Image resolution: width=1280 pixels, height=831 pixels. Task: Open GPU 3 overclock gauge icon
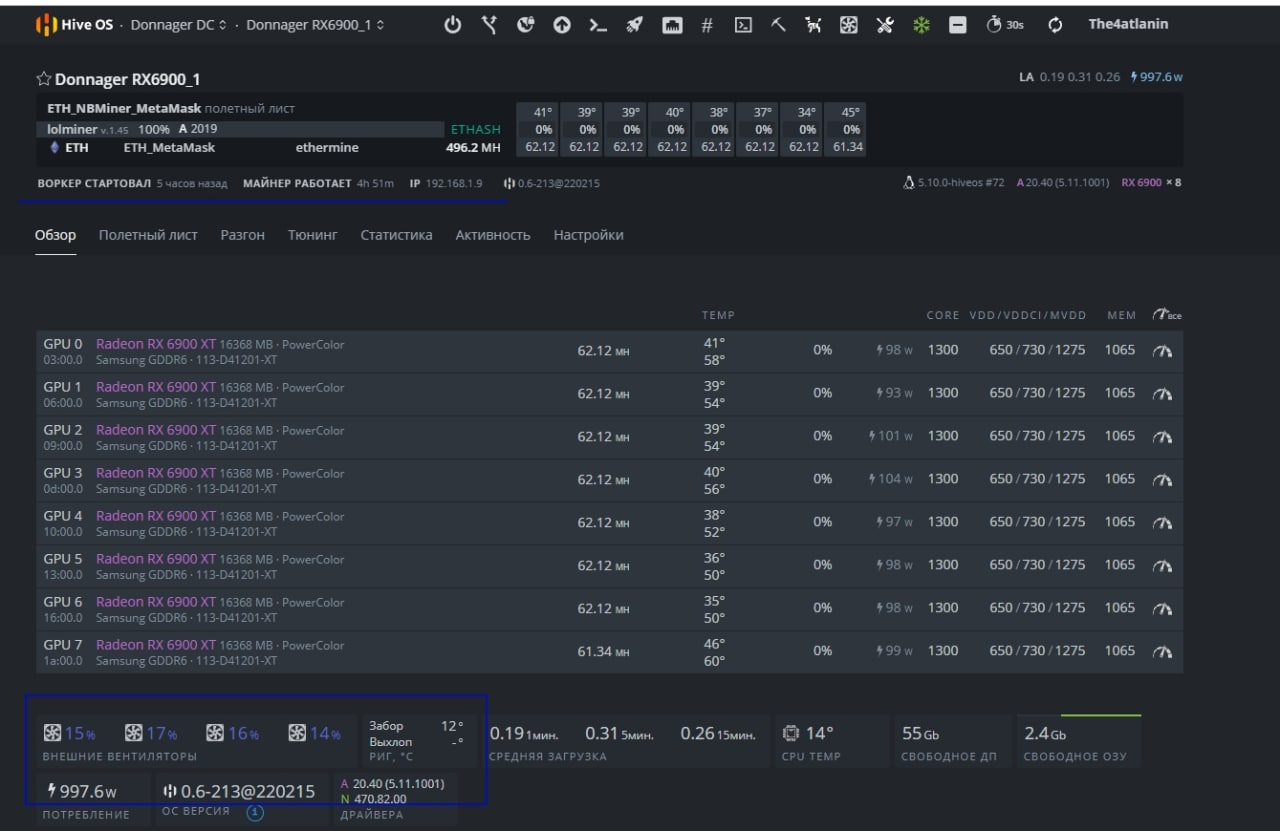coord(1162,480)
